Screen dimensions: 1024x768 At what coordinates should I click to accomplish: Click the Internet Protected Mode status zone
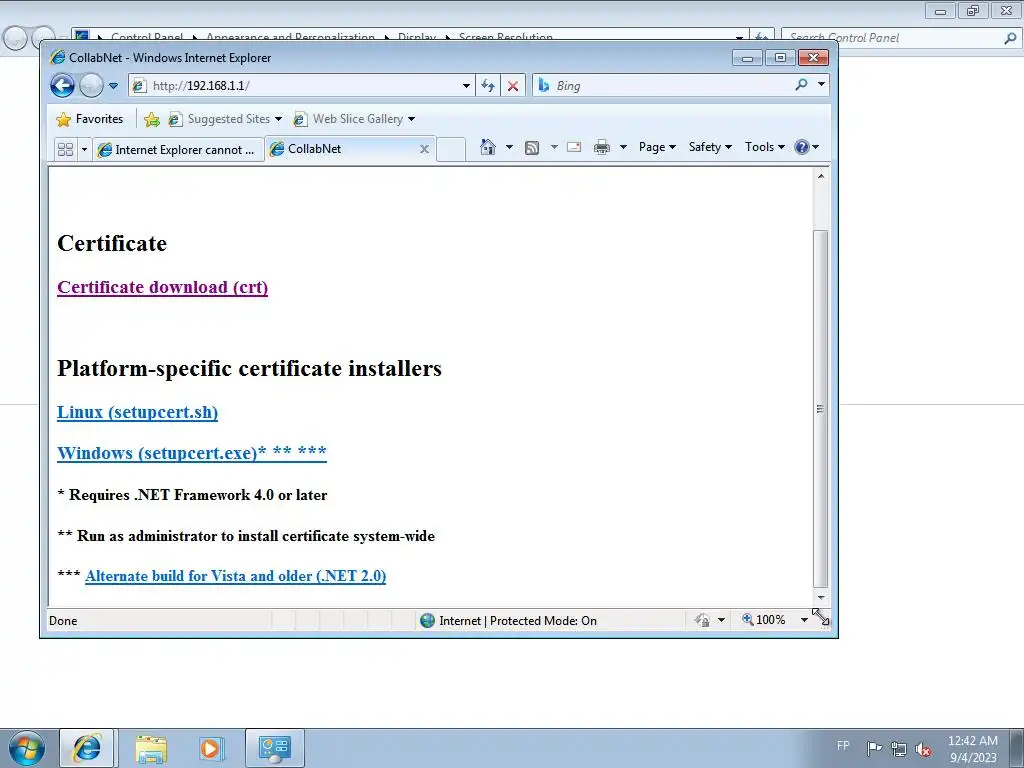pyautogui.click(x=509, y=620)
